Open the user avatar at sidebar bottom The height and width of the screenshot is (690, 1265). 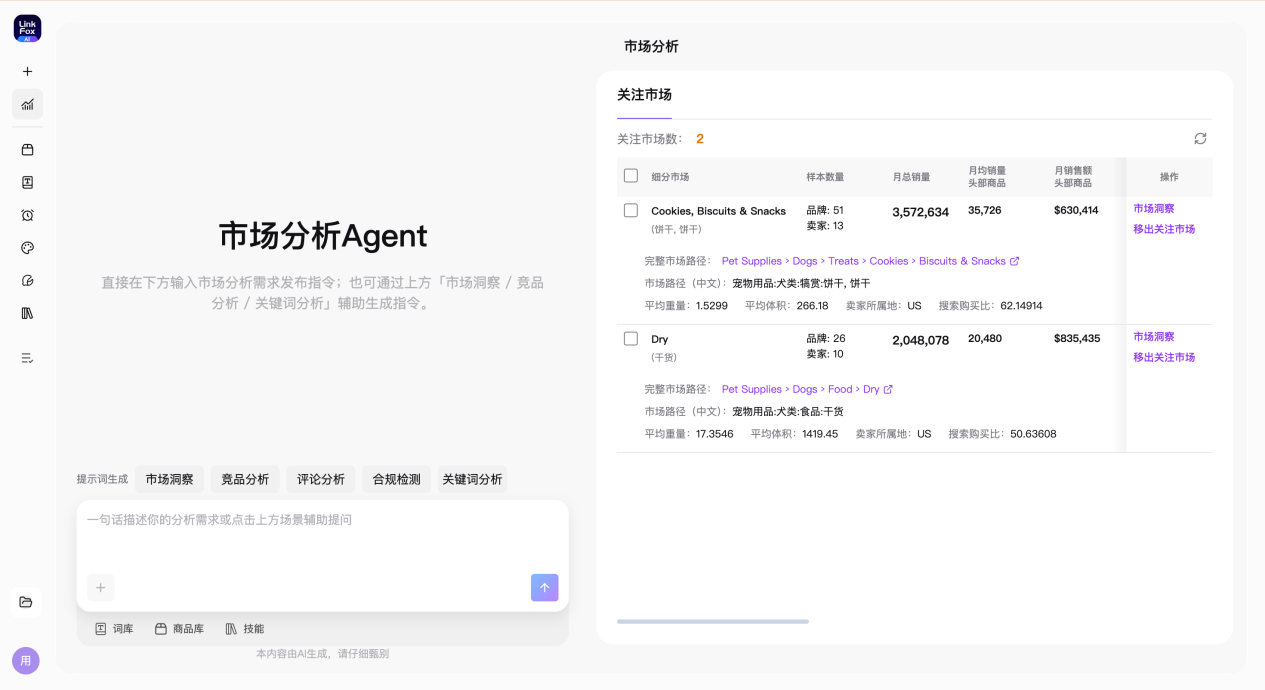point(26,661)
